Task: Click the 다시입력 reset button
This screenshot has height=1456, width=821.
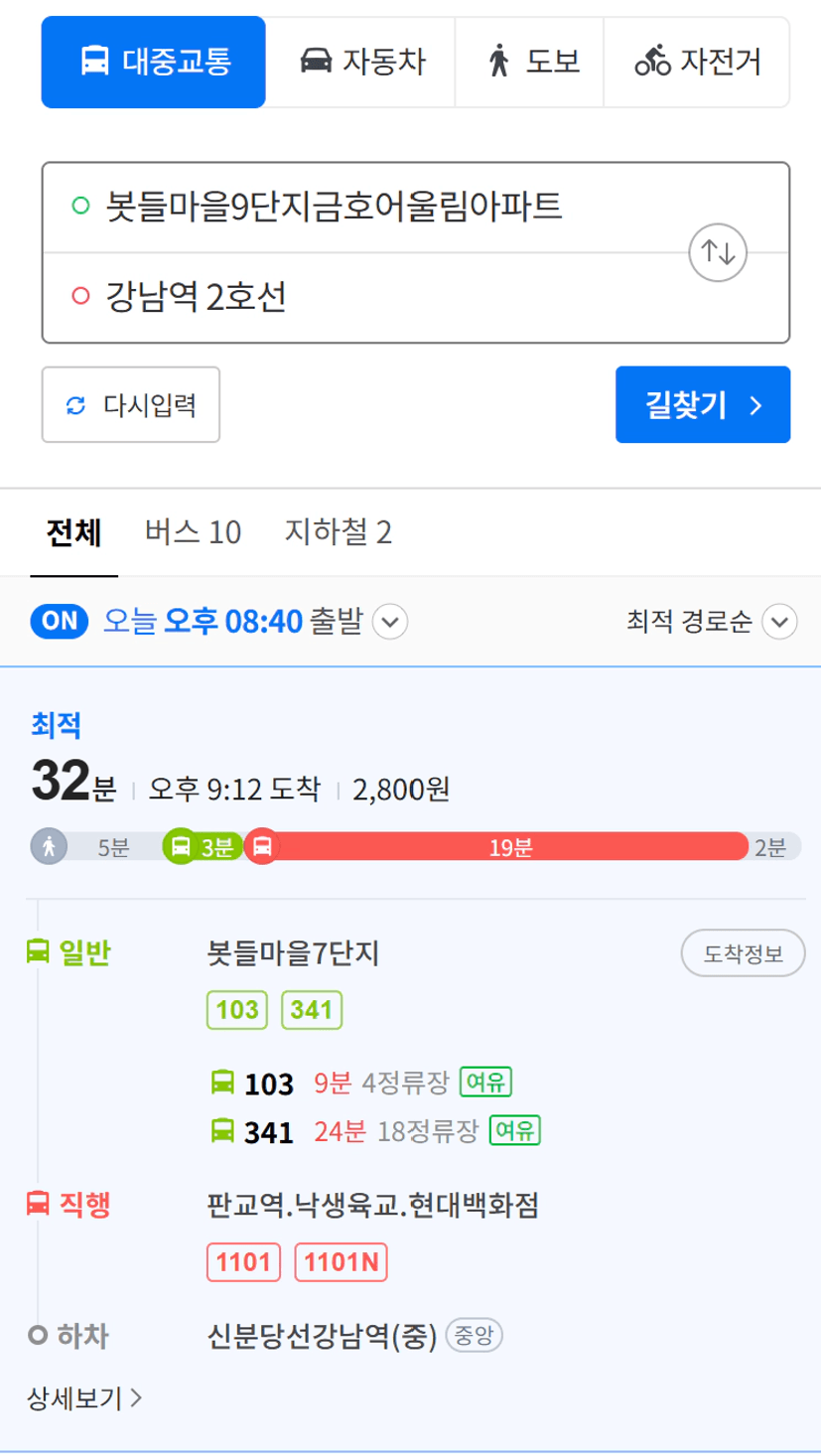Action: pyautogui.click(x=130, y=404)
